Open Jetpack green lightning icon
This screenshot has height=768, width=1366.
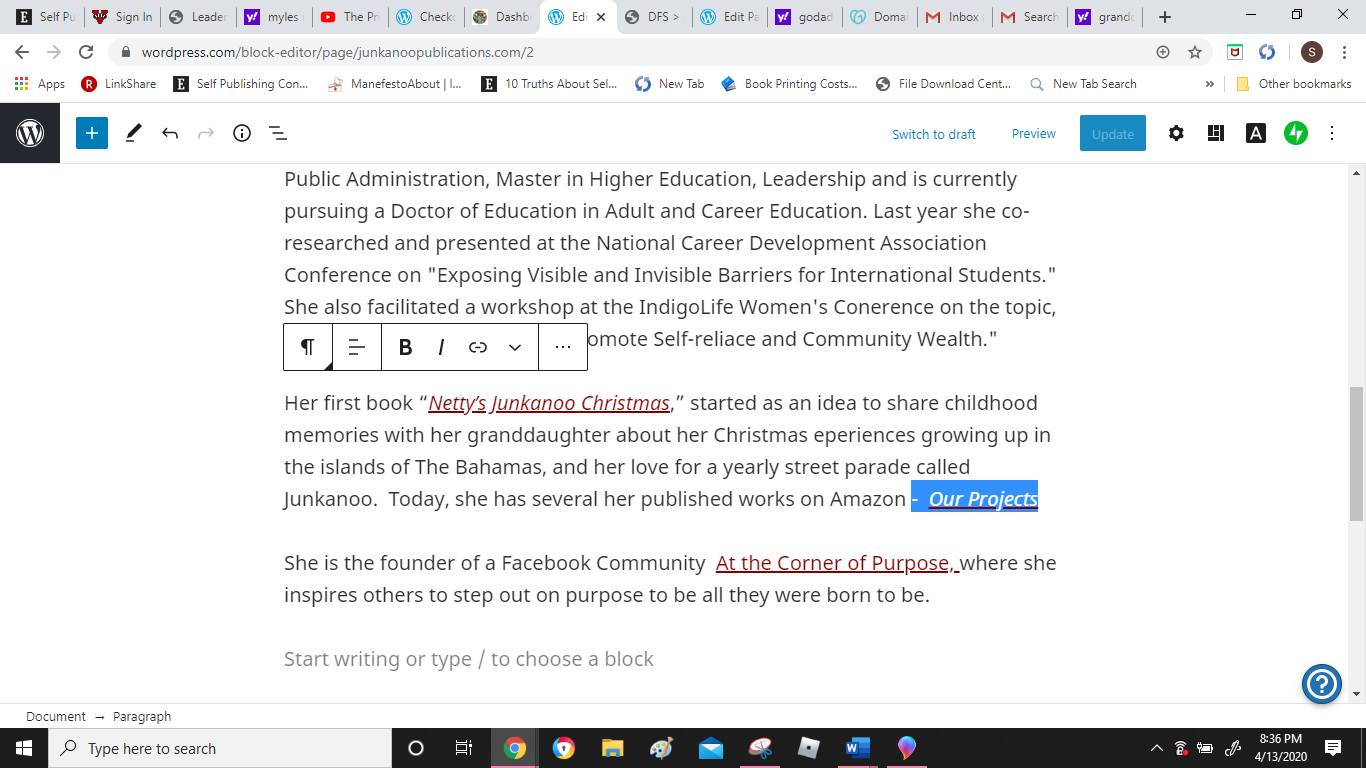(1296, 133)
